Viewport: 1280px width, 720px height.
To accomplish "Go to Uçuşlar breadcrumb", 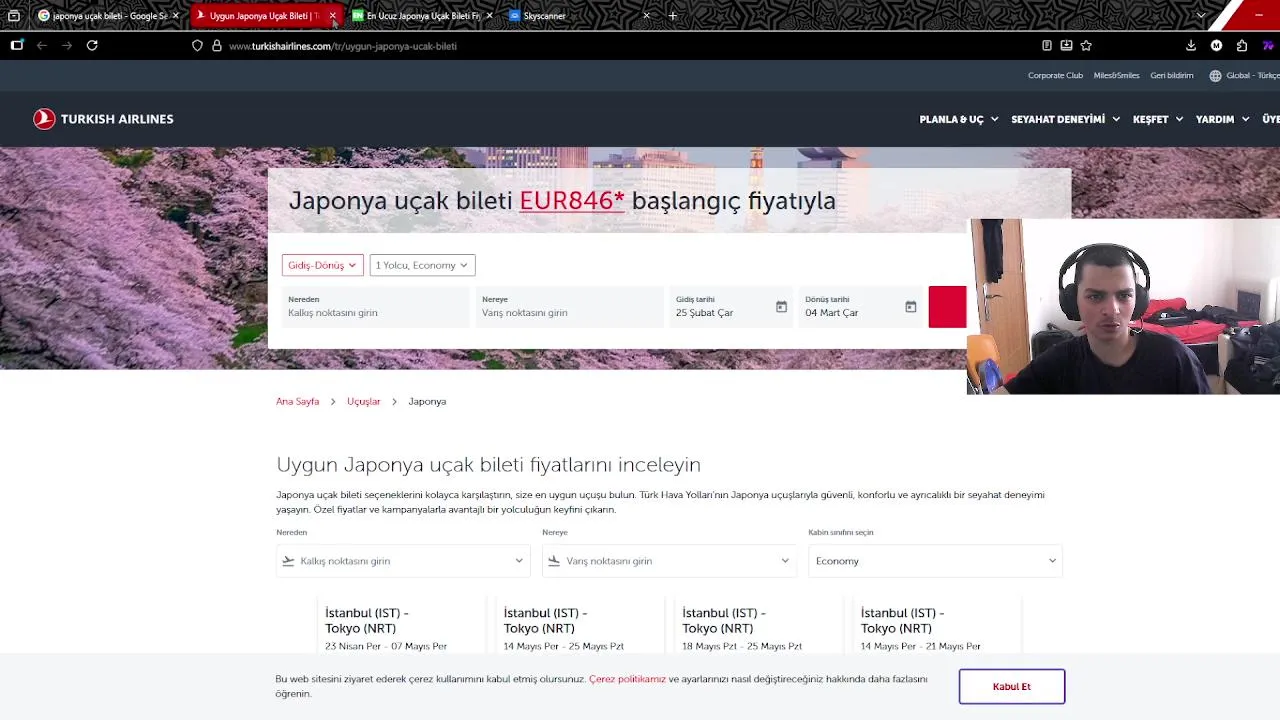I will (364, 401).
